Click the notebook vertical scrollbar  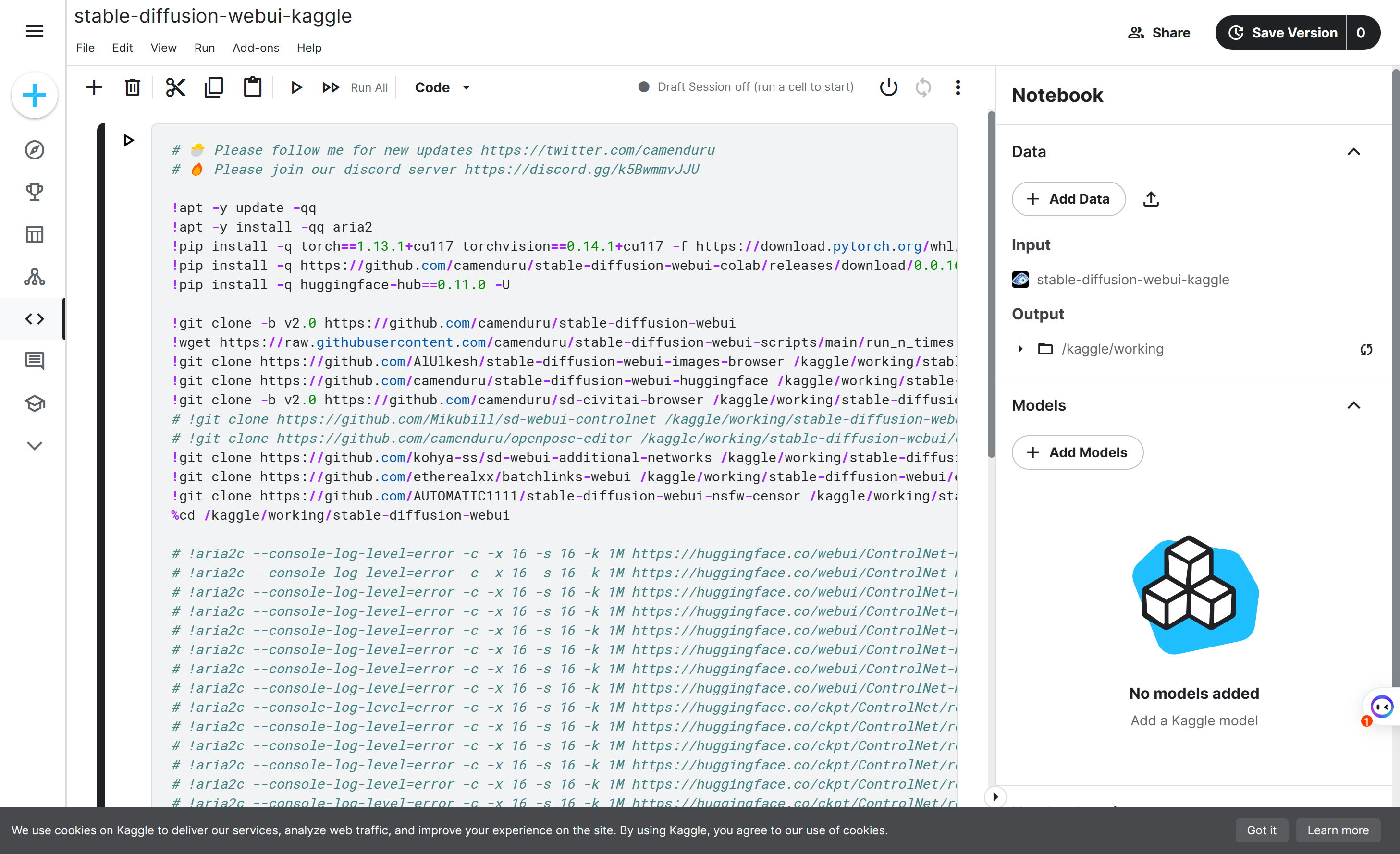tap(992, 284)
